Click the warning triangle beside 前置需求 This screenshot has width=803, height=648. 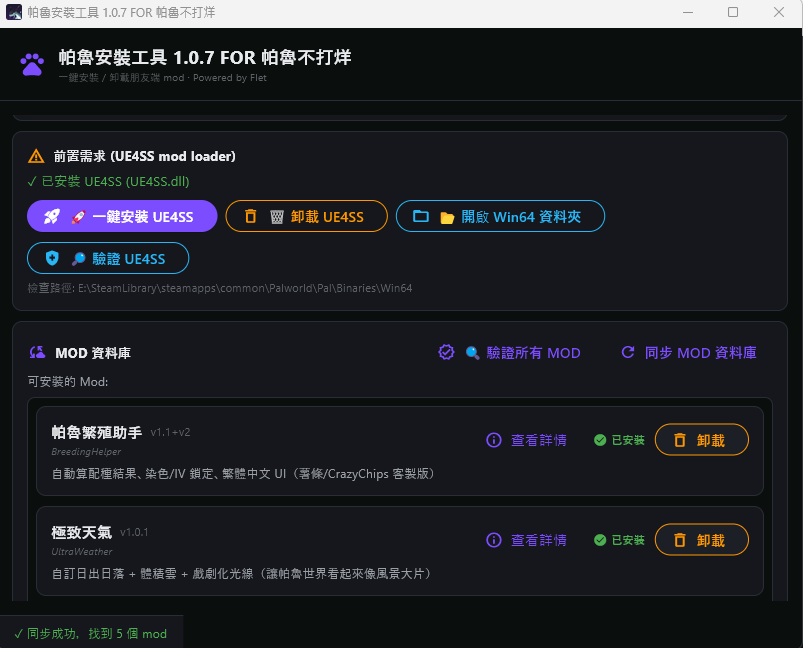click(36, 156)
